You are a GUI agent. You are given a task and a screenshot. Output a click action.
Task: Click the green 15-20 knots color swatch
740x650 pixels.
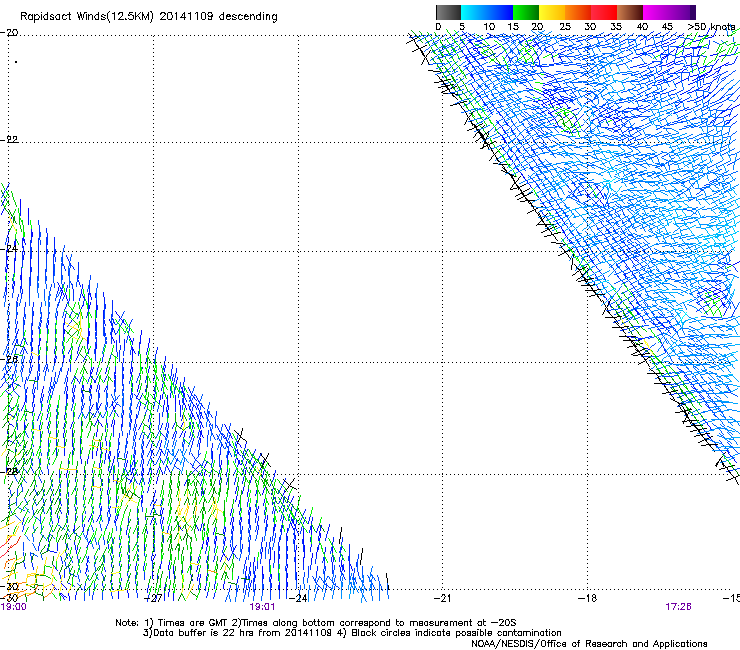pos(526,12)
